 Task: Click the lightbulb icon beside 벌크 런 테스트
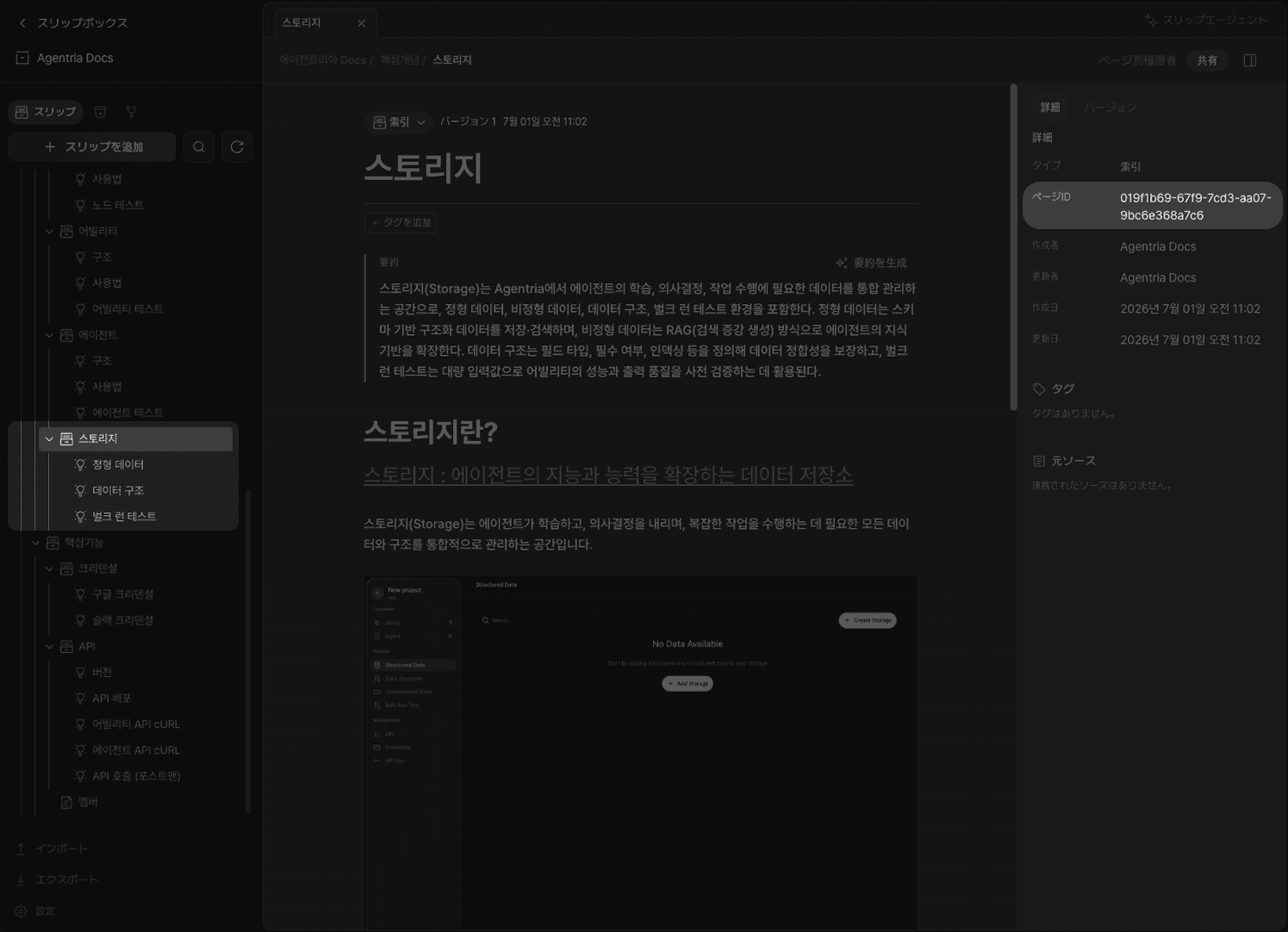(x=80, y=517)
